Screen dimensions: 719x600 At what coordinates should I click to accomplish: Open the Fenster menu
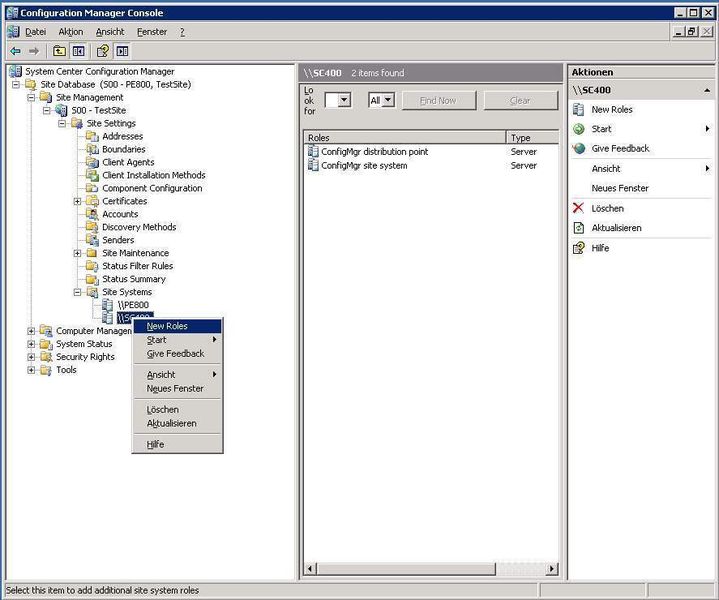pyautogui.click(x=152, y=32)
